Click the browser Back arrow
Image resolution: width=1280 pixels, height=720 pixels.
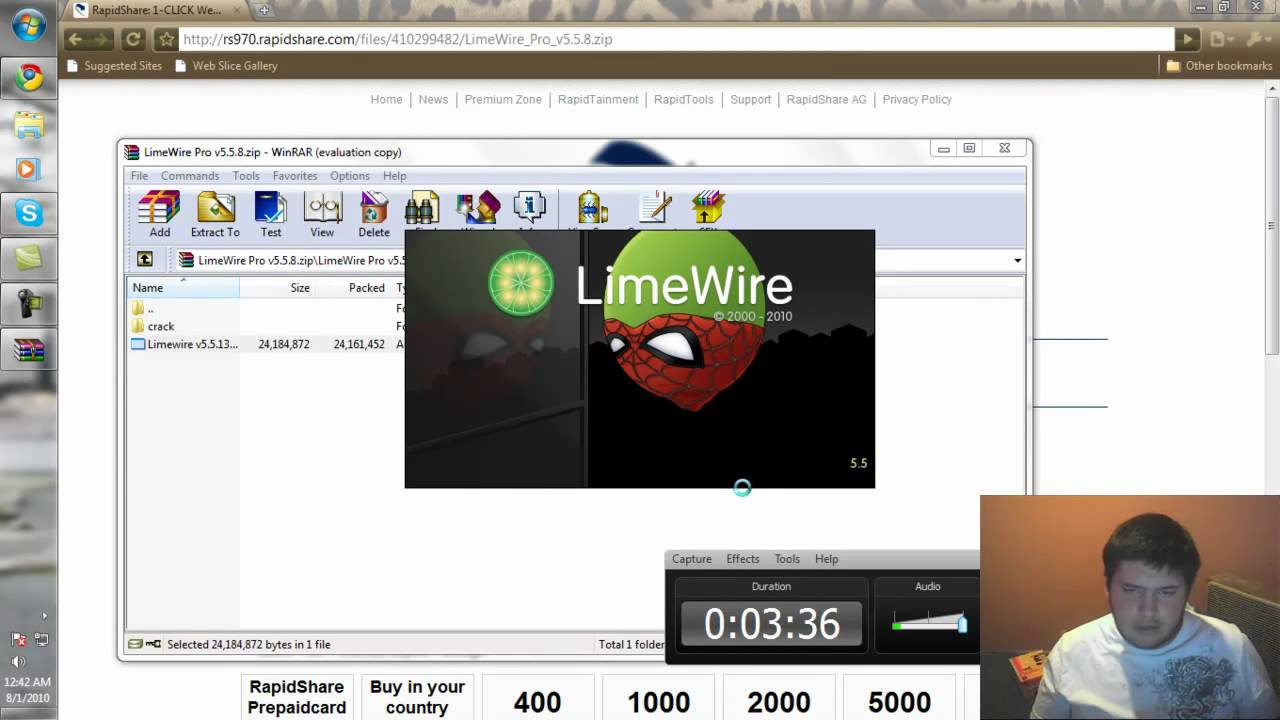pos(75,40)
